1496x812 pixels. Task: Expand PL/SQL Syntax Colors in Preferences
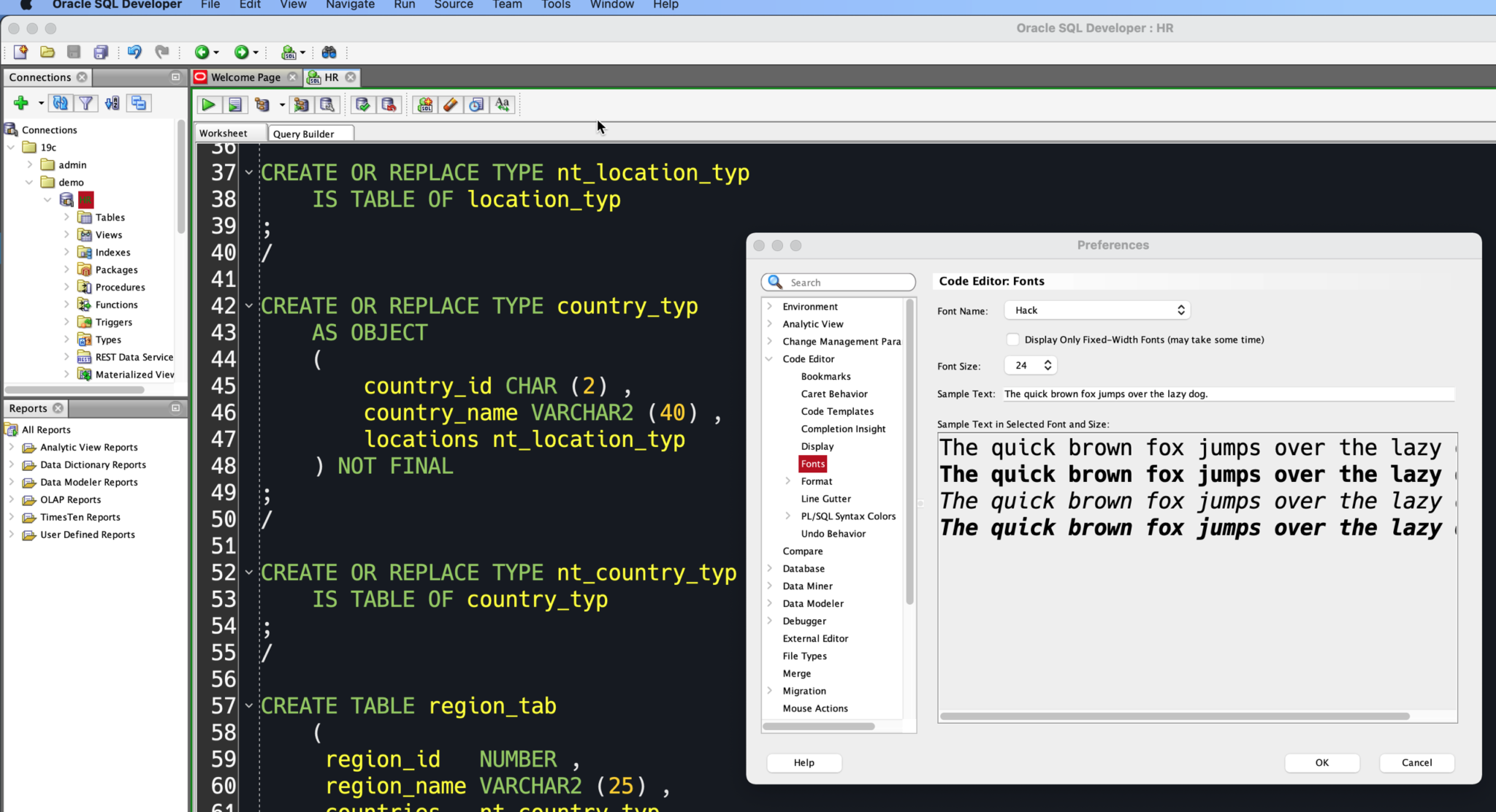[x=787, y=516]
